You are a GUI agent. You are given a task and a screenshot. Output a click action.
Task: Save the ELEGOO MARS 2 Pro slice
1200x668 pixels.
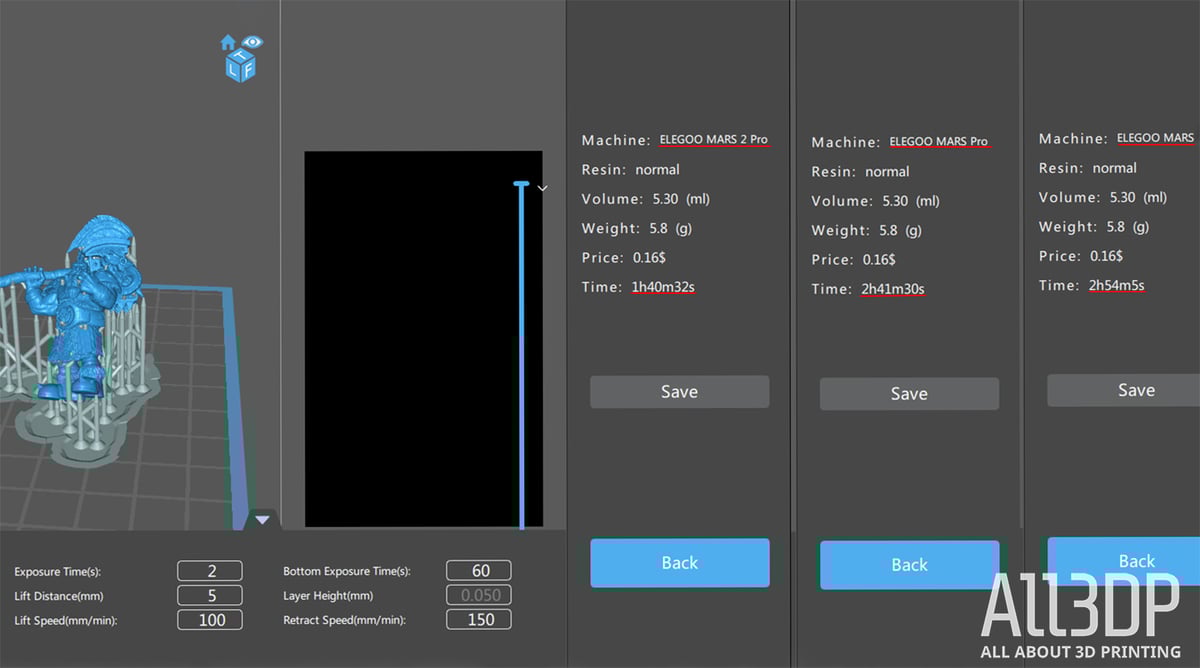[679, 392]
